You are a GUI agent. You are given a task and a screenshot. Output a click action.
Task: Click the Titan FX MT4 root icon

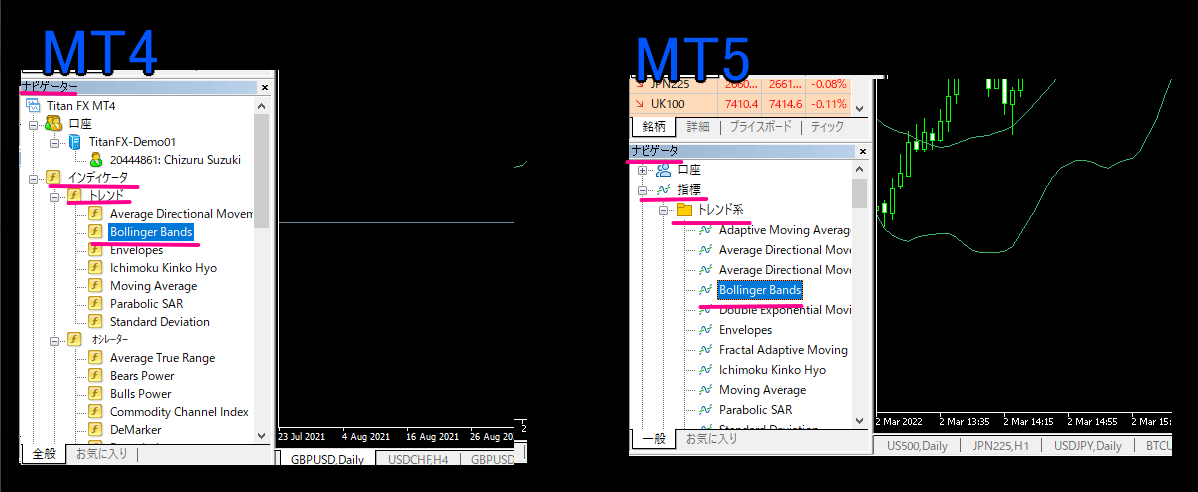(33, 105)
